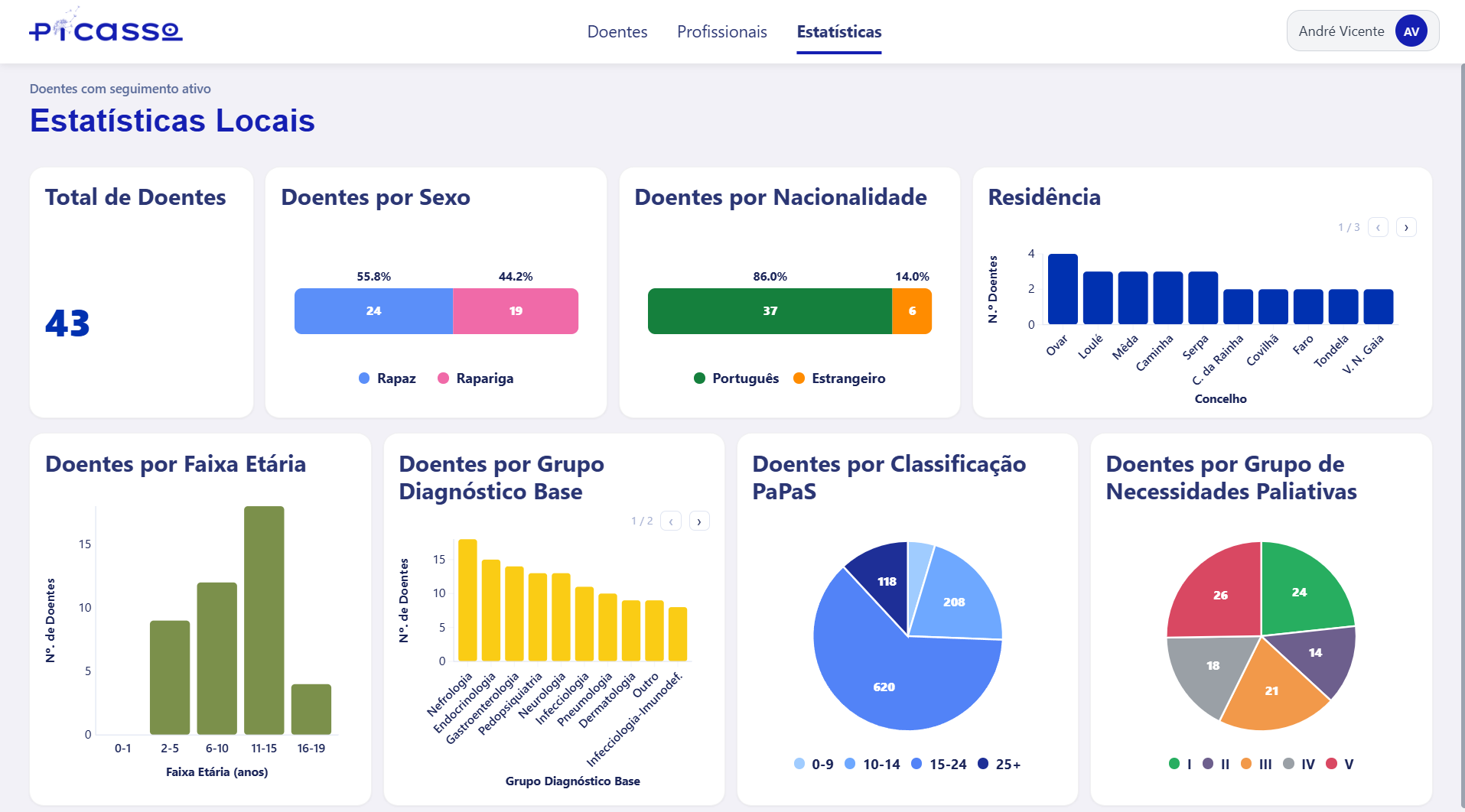Image resolution: width=1465 pixels, height=812 pixels.
Task: Go to next Residência chart page
Action: click(x=1406, y=227)
